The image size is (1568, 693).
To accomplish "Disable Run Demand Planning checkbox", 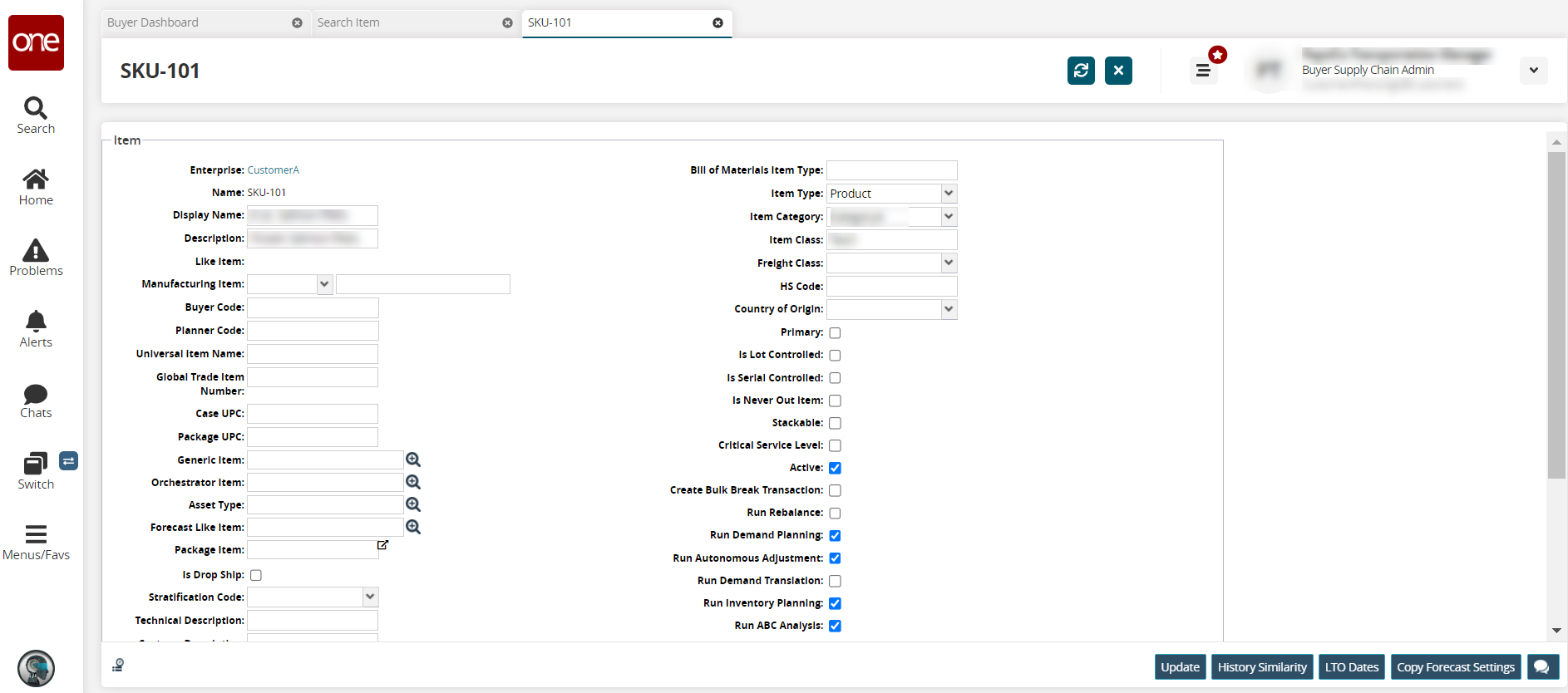I will [835, 536].
